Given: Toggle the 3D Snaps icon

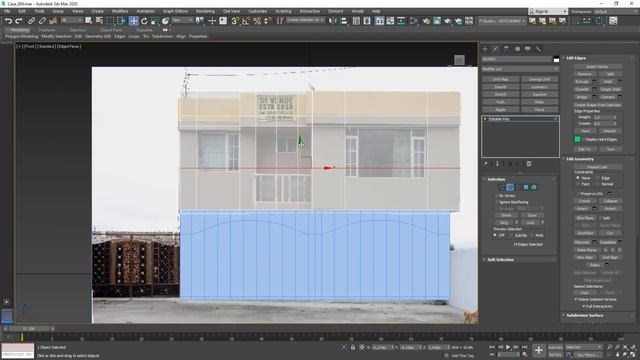Looking at the screenshot, I should pyautogui.click(x=235, y=21).
